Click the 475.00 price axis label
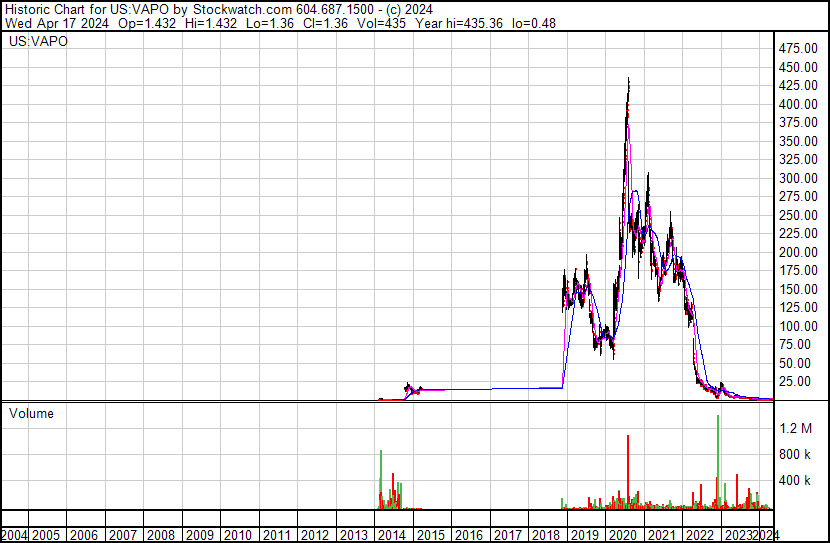830x543 pixels. tap(799, 48)
